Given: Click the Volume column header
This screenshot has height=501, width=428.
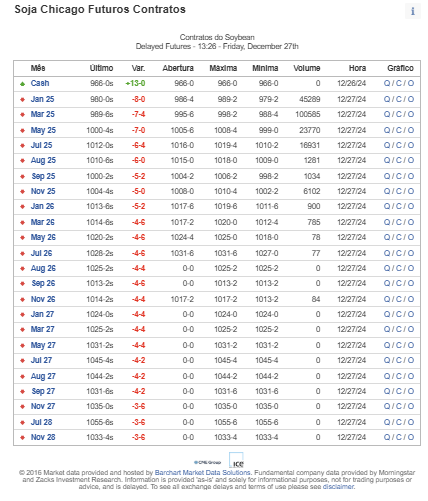Looking at the screenshot, I should [307, 68].
